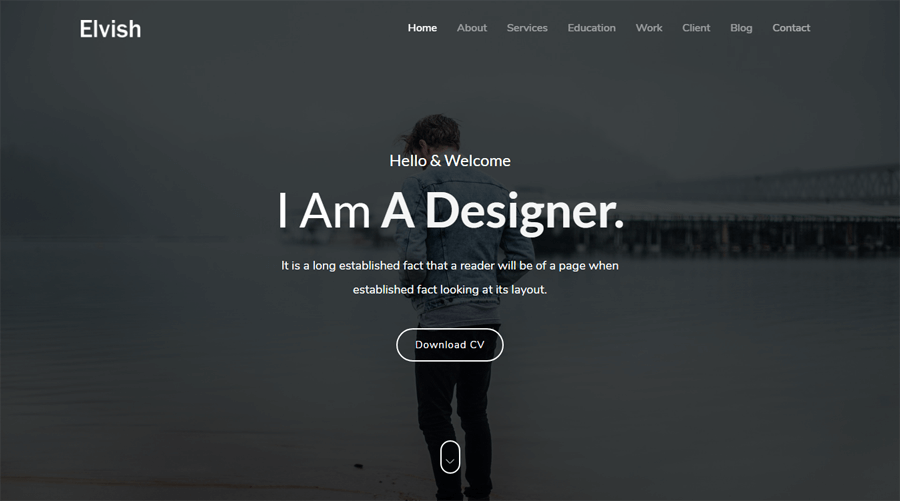The height and width of the screenshot is (501, 900).
Task: Jump to the Contact section
Action: click(x=791, y=28)
